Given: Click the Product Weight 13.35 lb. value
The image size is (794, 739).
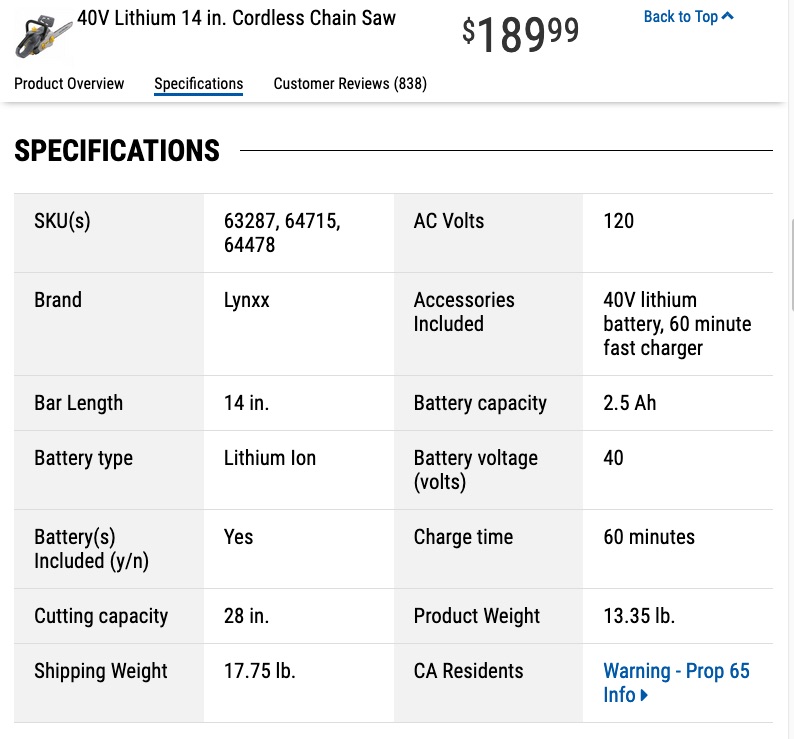Looking at the screenshot, I should pyautogui.click(x=639, y=616).
